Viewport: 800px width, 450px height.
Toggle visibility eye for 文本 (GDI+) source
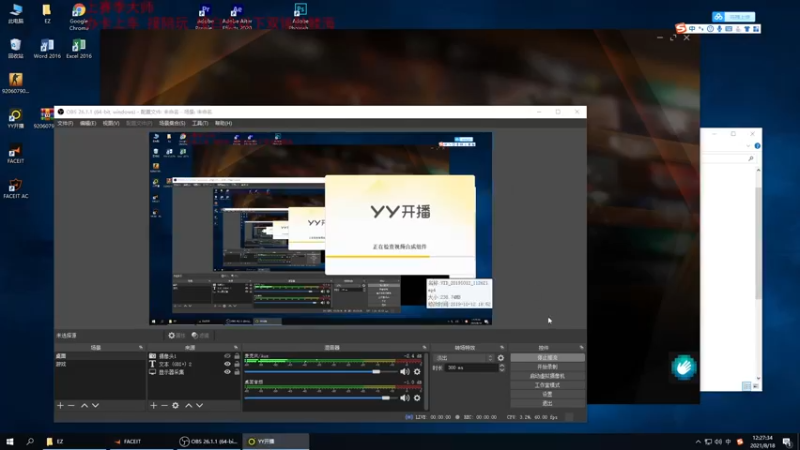pos(227,364)
